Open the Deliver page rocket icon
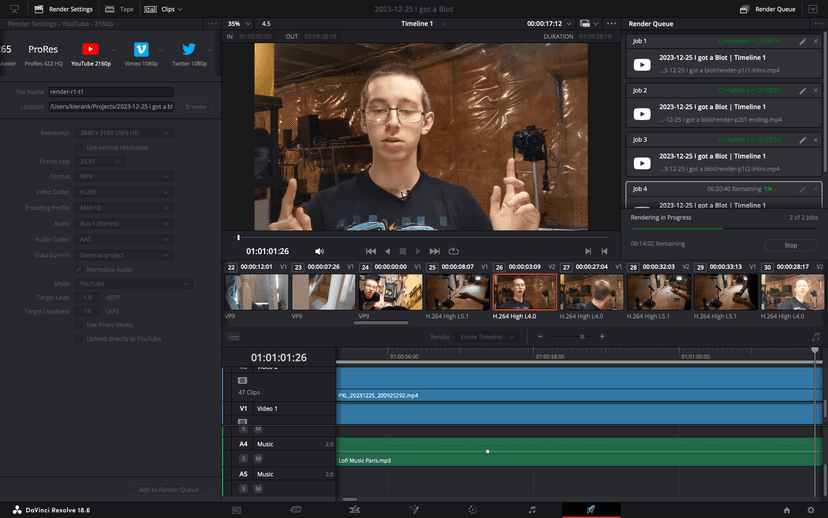 pos(590,509)
